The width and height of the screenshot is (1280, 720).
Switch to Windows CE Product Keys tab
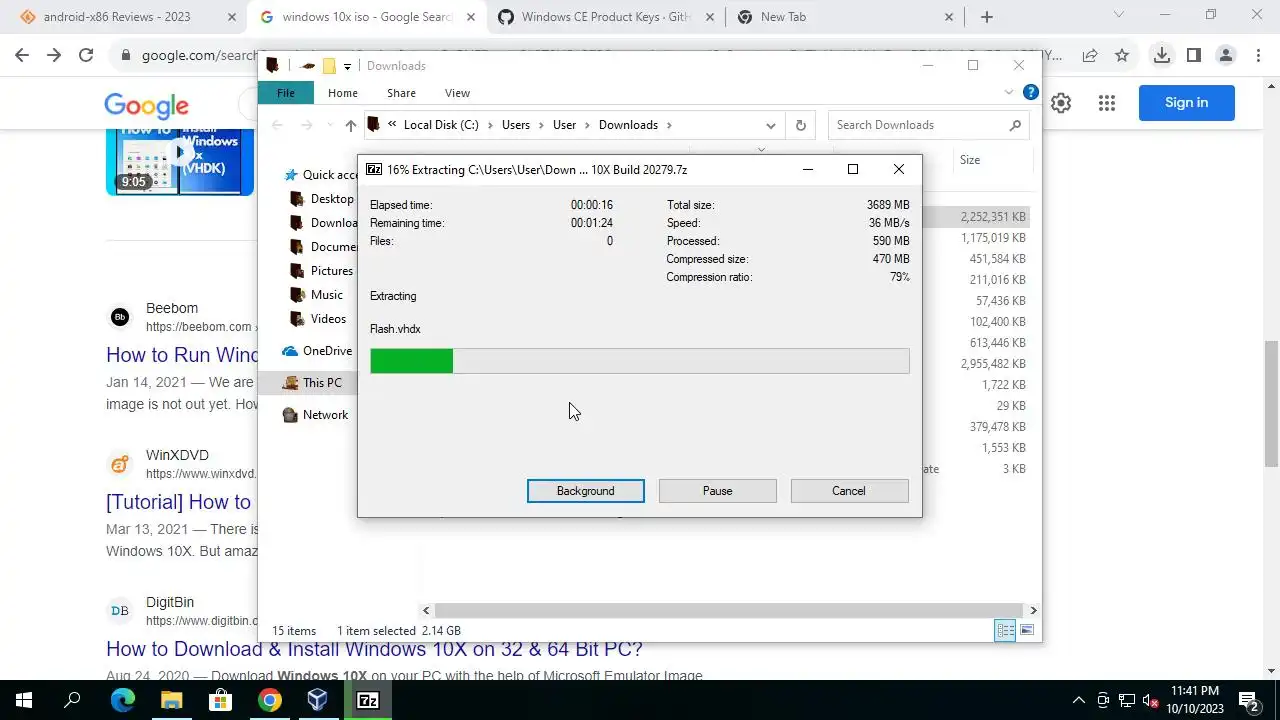point(605,17)
